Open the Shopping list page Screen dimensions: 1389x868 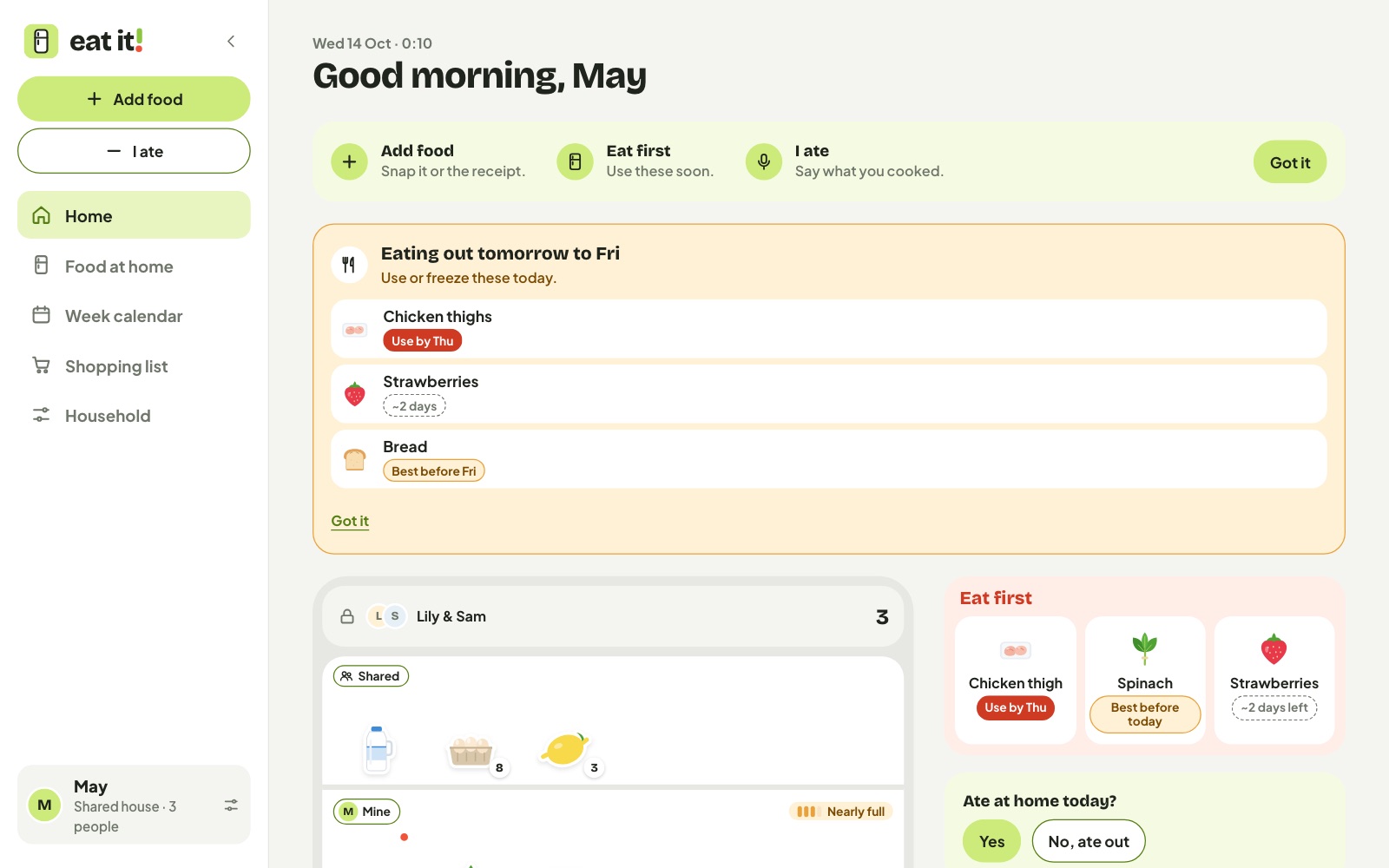(134, 365)
